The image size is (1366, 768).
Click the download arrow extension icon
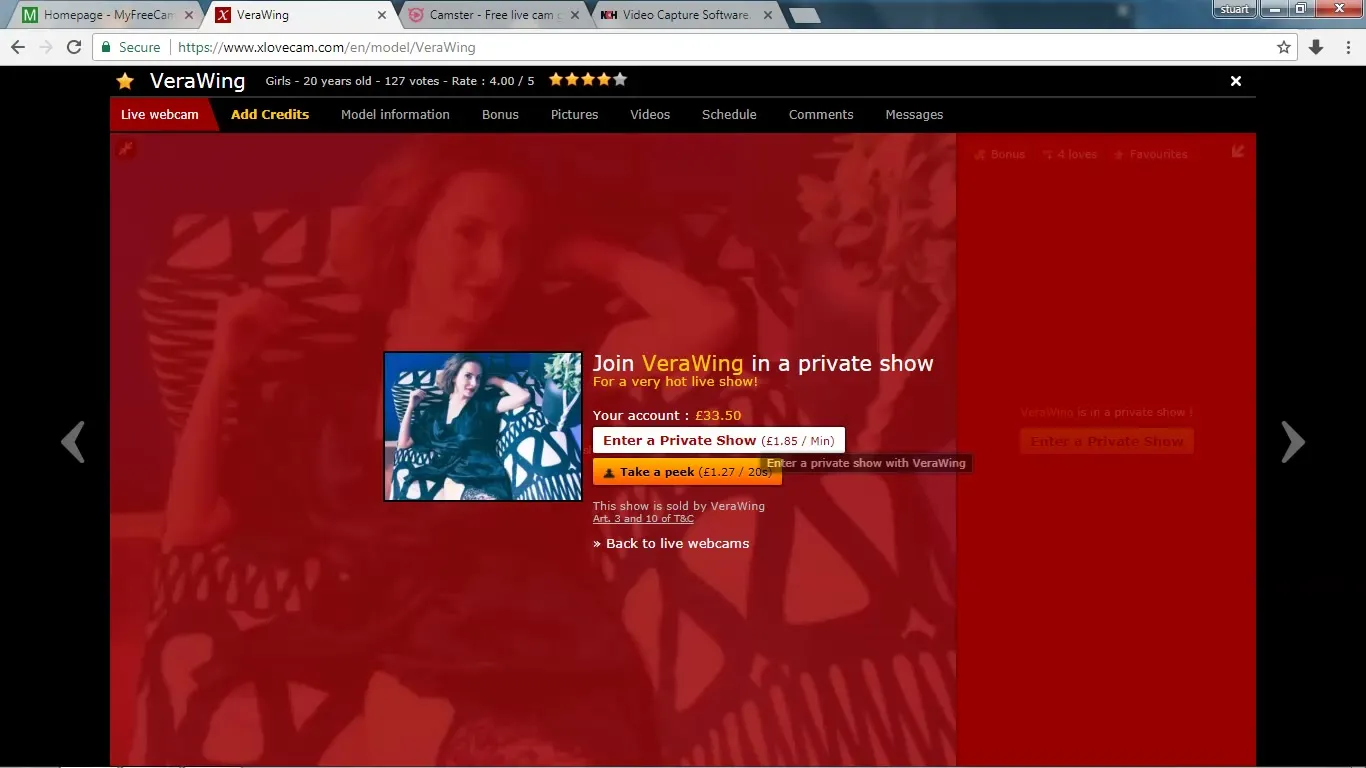pyautogui.click(x=1316, y=47)
